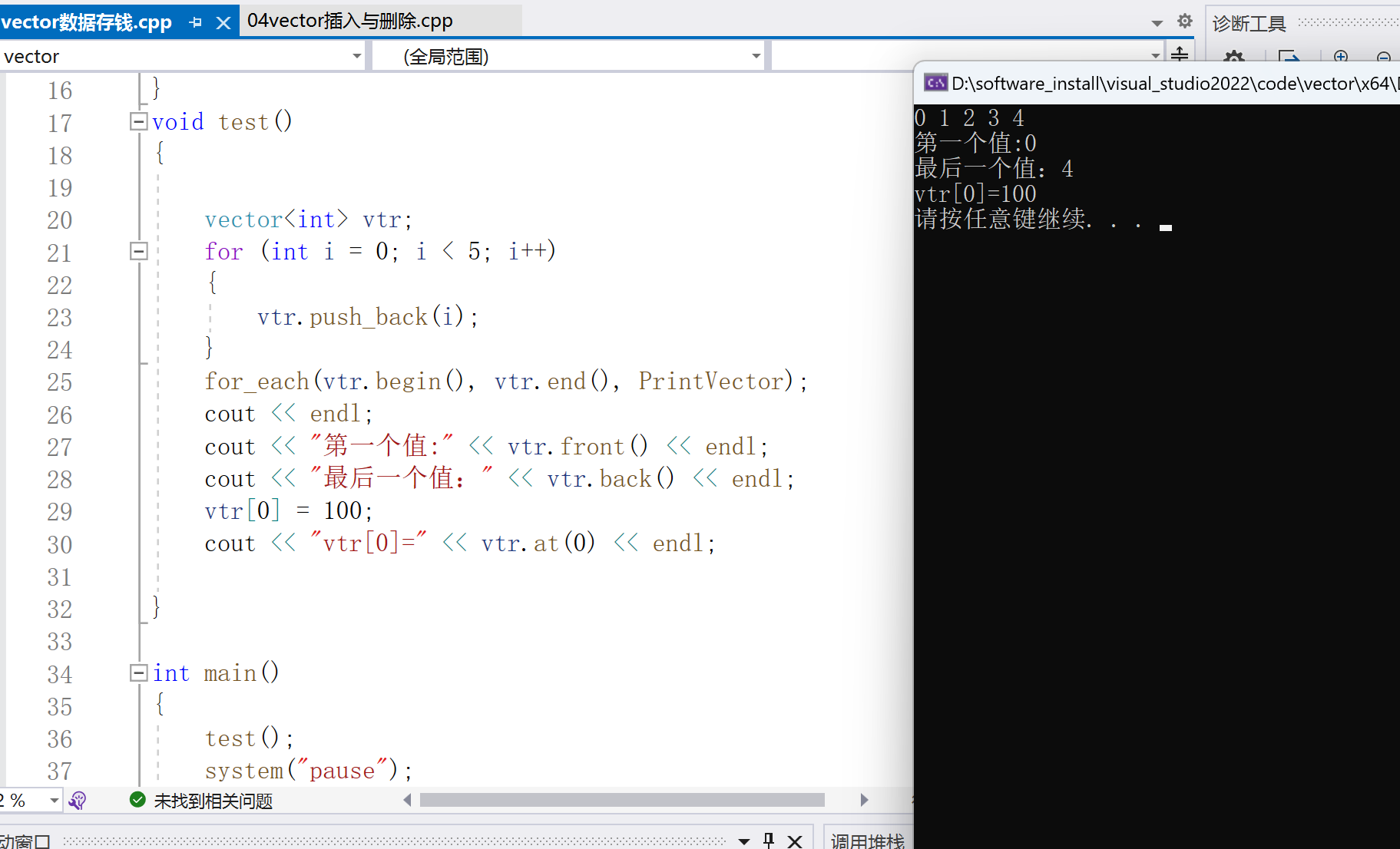This screenshot has width=1400, height=849.
Task: Zoom in on diagnostic tools timeline
Action: tap(1341, 56)
